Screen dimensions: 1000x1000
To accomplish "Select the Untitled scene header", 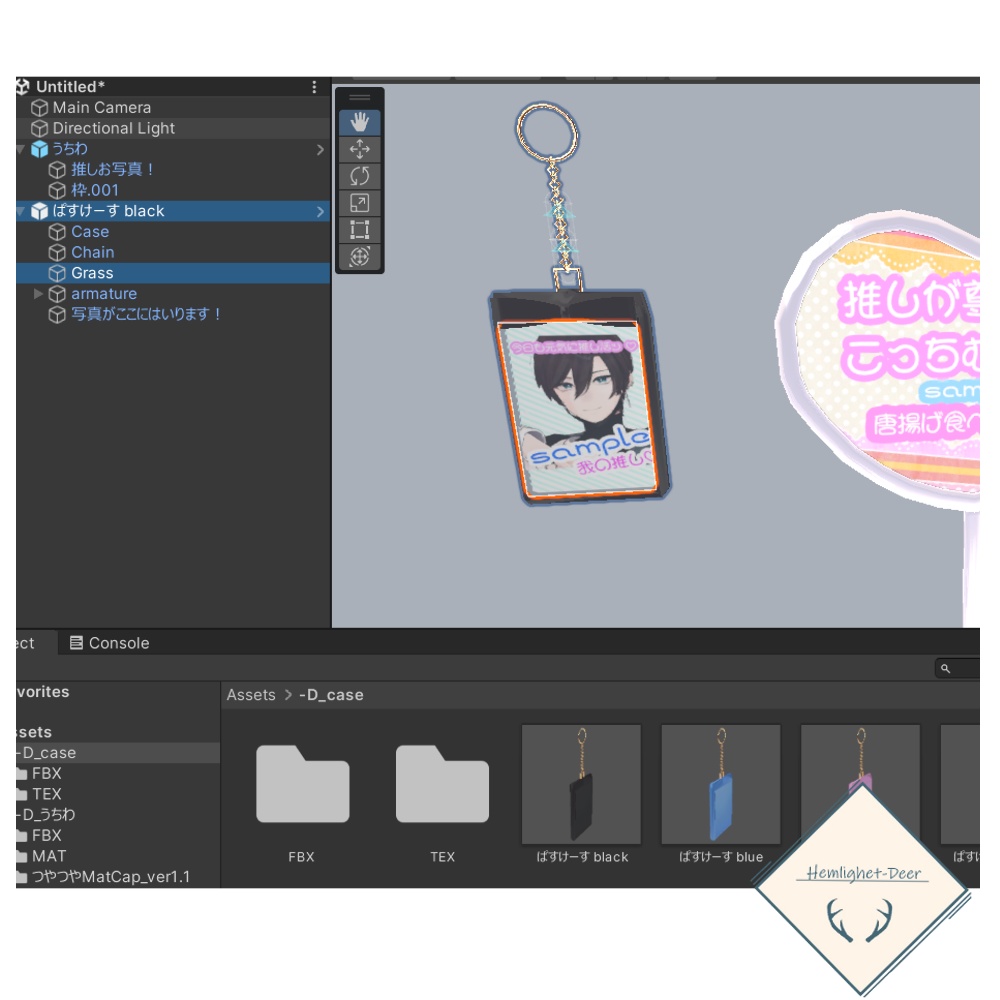I will 172,87.
